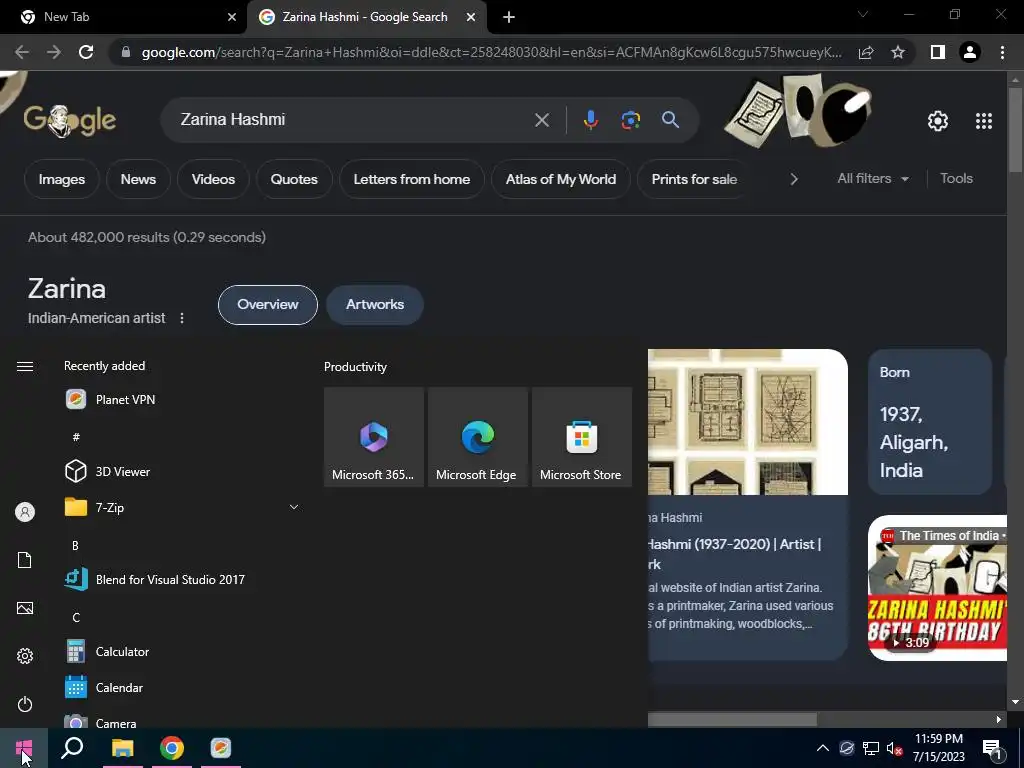Open Google Lens image search icon
Screen dimensions: 1024x768
point(630,120)
